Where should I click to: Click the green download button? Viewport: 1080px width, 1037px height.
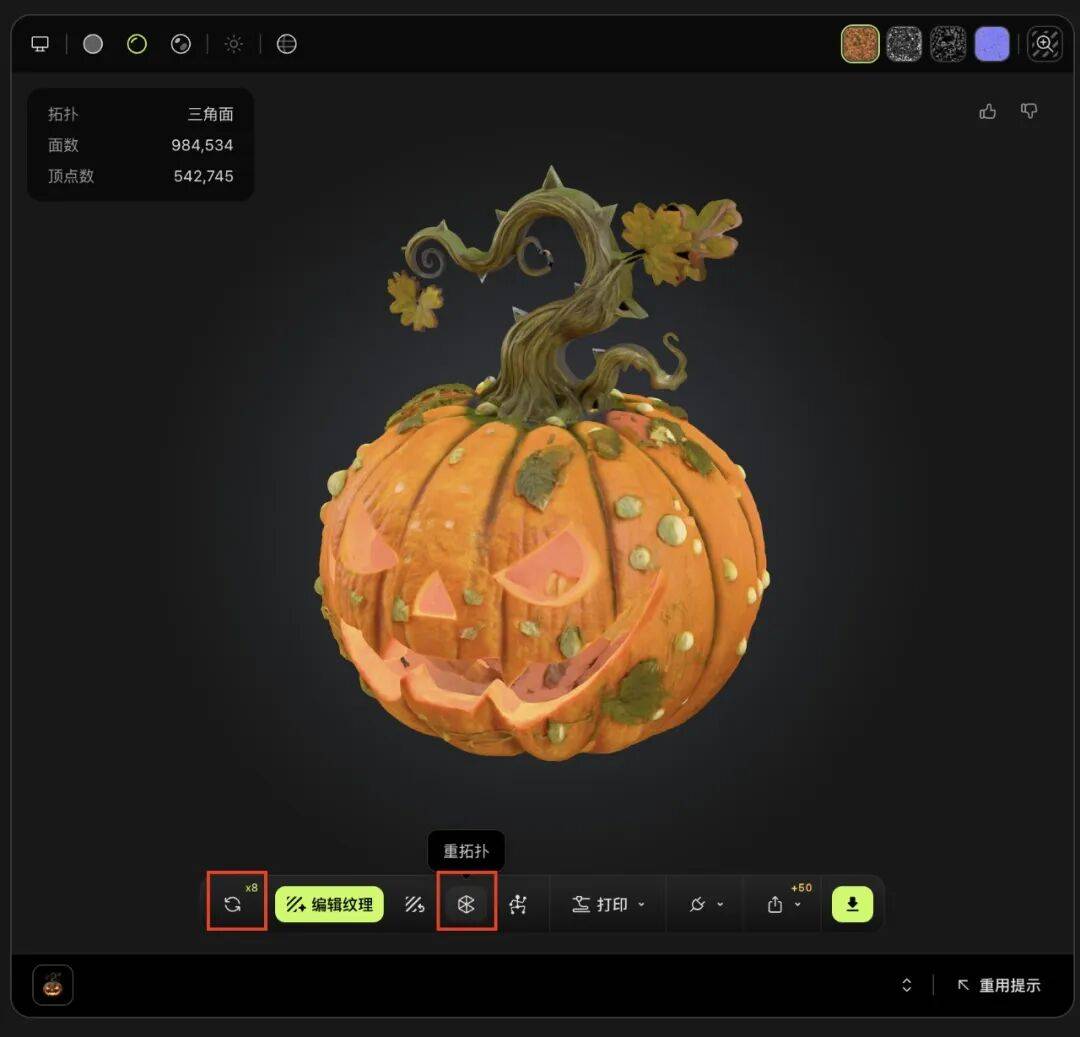point(852,904)
